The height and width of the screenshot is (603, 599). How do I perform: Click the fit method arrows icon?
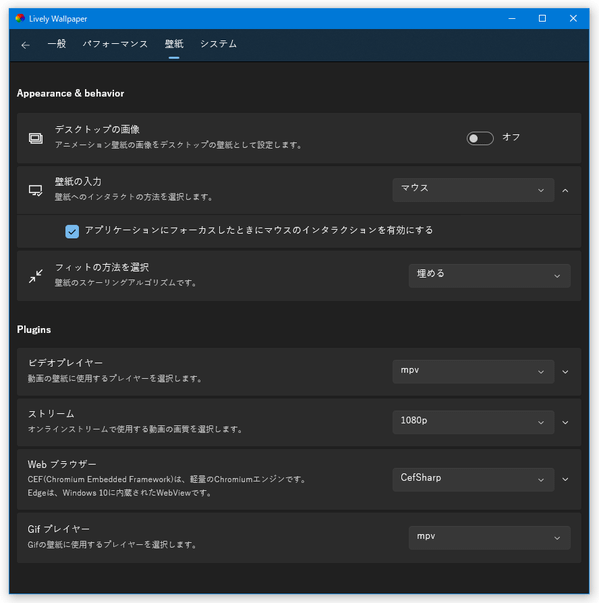pyautogui.click(x=36, y=276)
